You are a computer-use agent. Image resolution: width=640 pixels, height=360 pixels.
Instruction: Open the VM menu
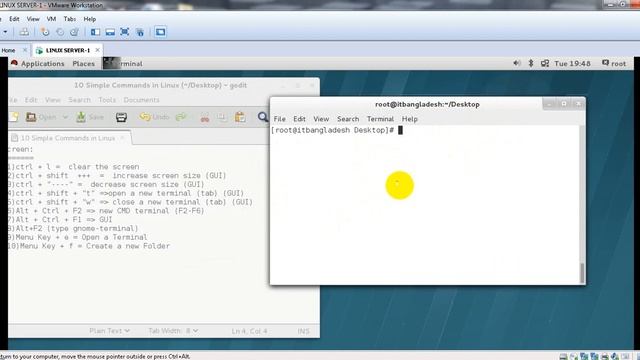tap(51, 19)
